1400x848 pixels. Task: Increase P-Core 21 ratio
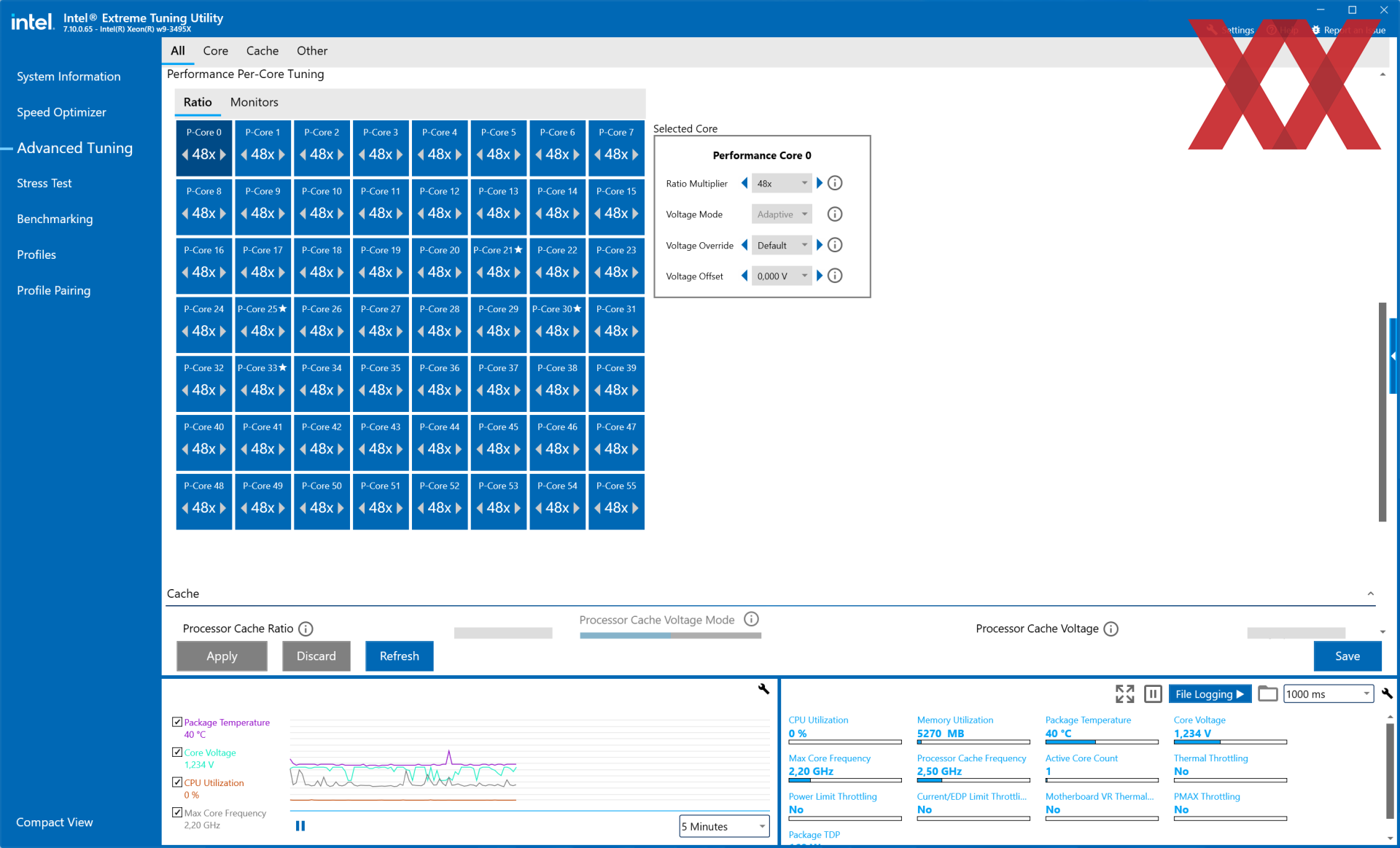pyautogui.click(x=517, y=272)
